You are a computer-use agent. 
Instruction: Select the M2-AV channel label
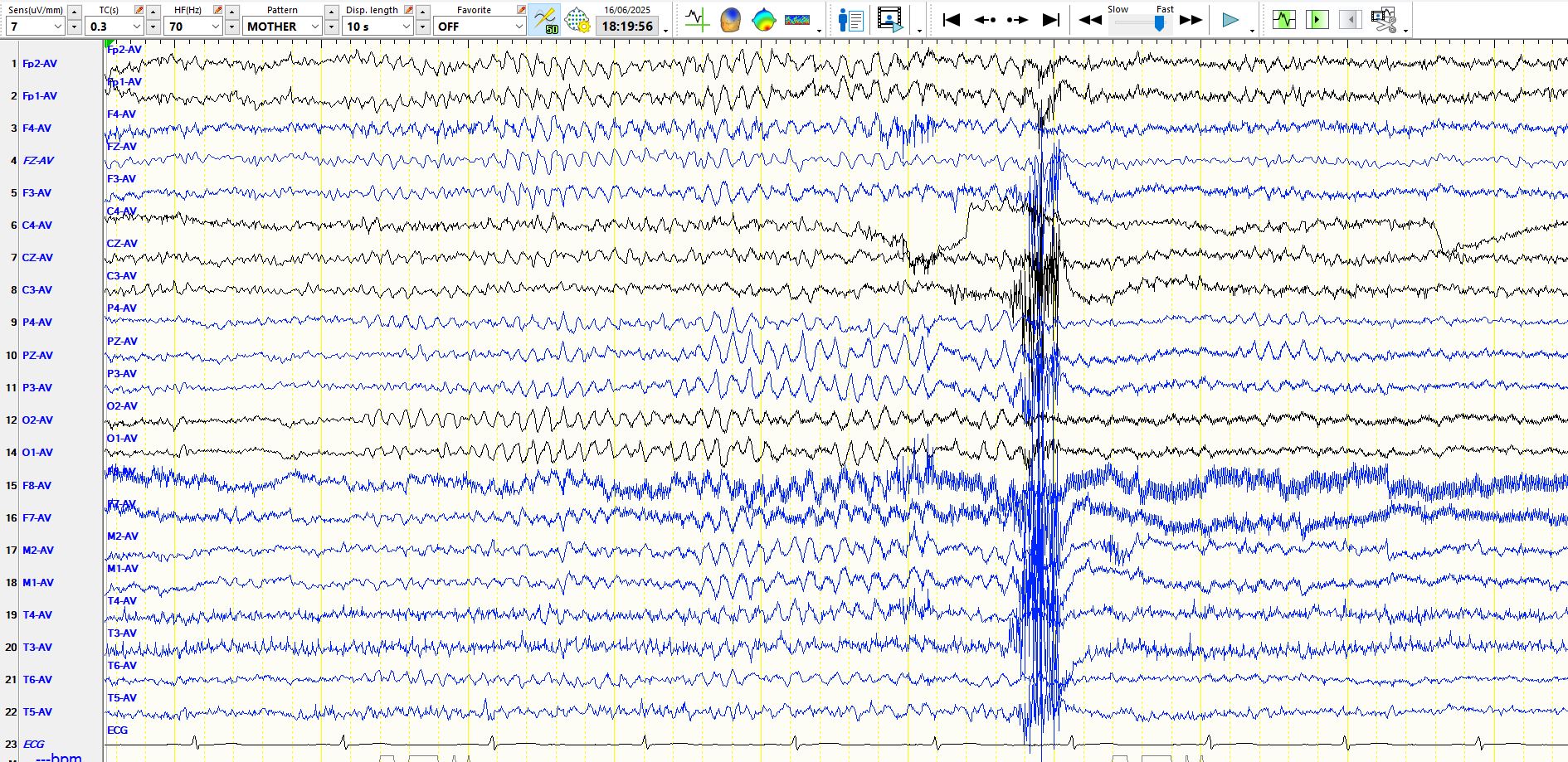pyautogui.click(x=38, y=551)
